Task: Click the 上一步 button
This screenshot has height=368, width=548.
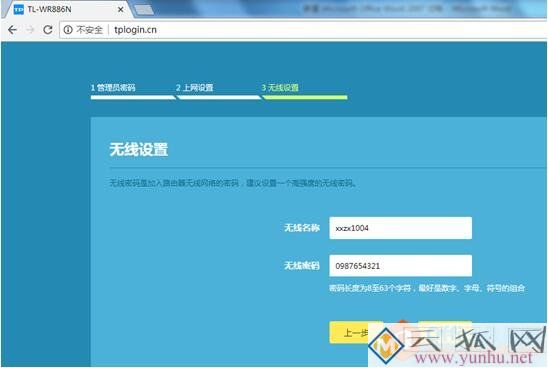Action: click(356, 333)
